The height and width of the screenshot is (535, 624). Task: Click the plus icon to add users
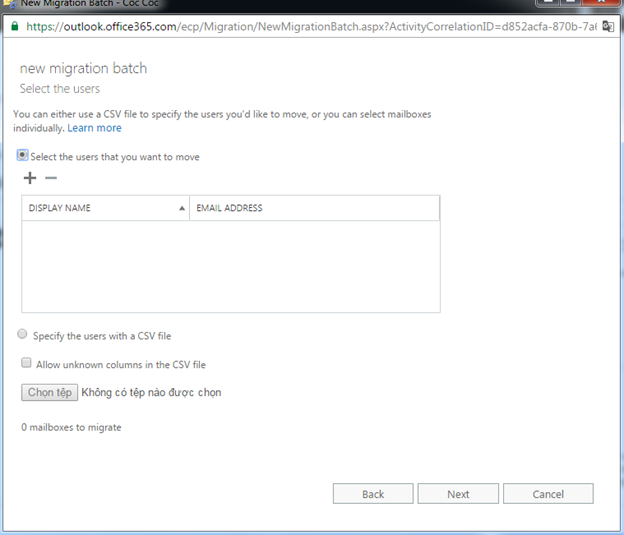click(x=29, y=178)
